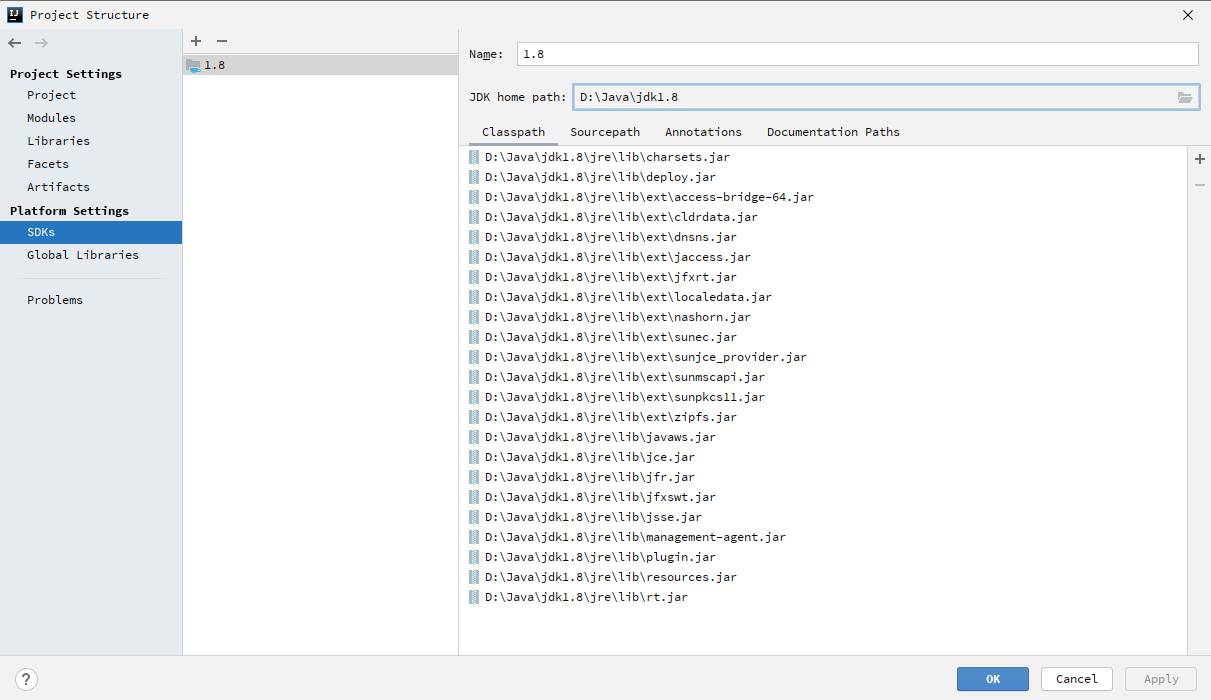
Task: Select plugin.jar classpath entry
Action: coord(823,557)
